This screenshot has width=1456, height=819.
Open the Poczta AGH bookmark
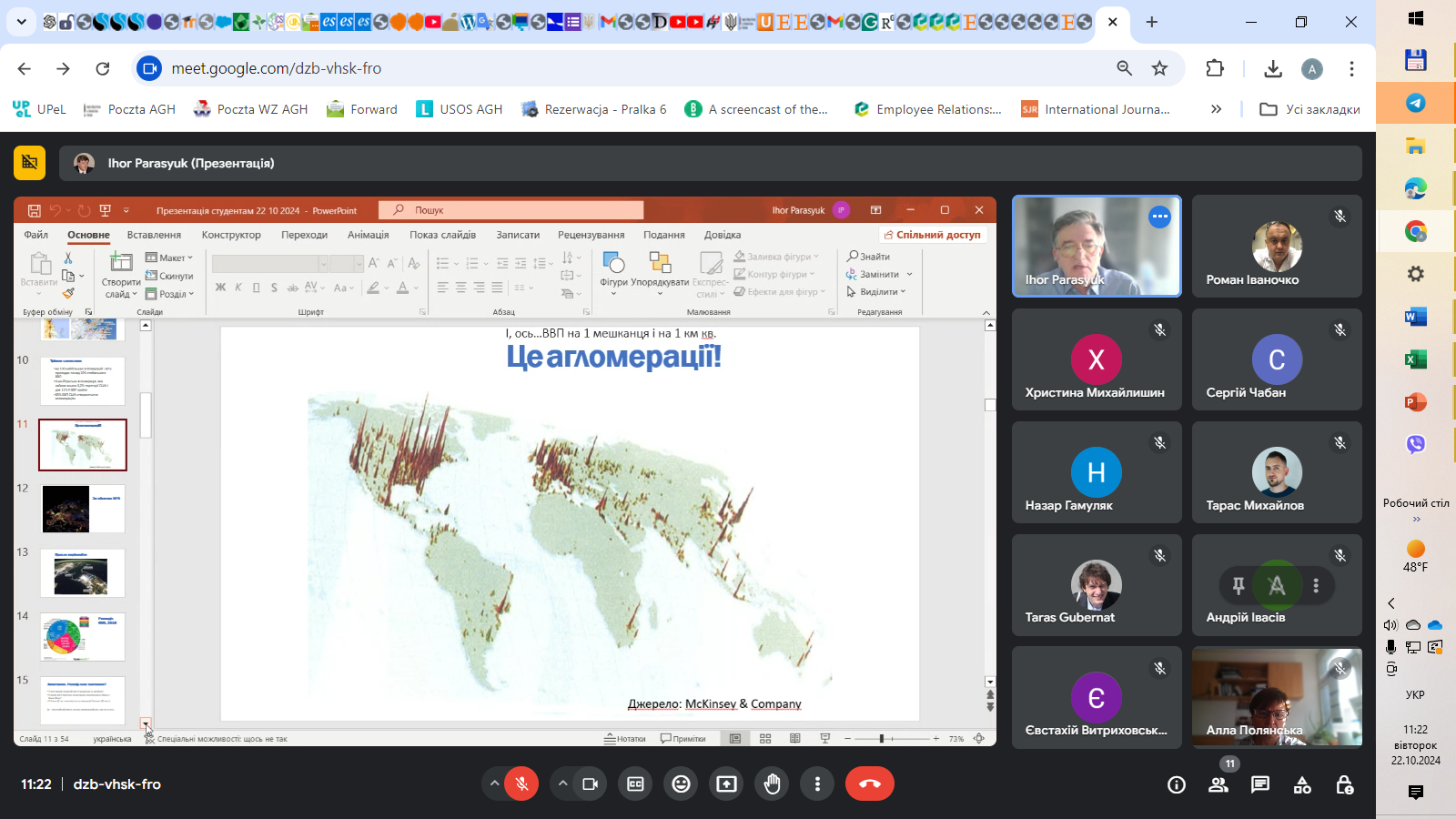(x=129, y=109)
